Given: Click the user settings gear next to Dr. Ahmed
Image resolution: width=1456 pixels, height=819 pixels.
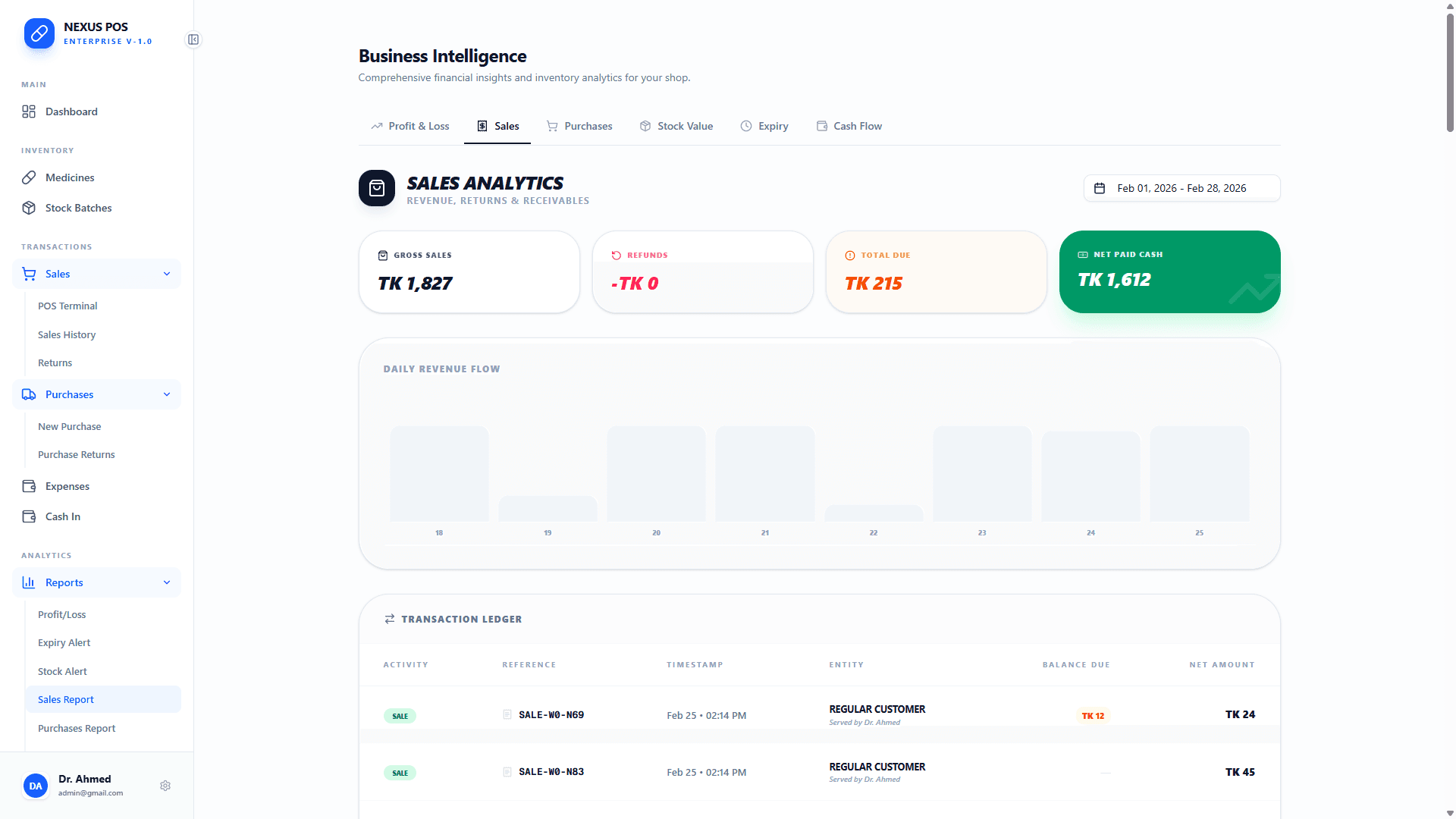Looking at the screenshot, I should pyautogui.click(x=165, y=785).
